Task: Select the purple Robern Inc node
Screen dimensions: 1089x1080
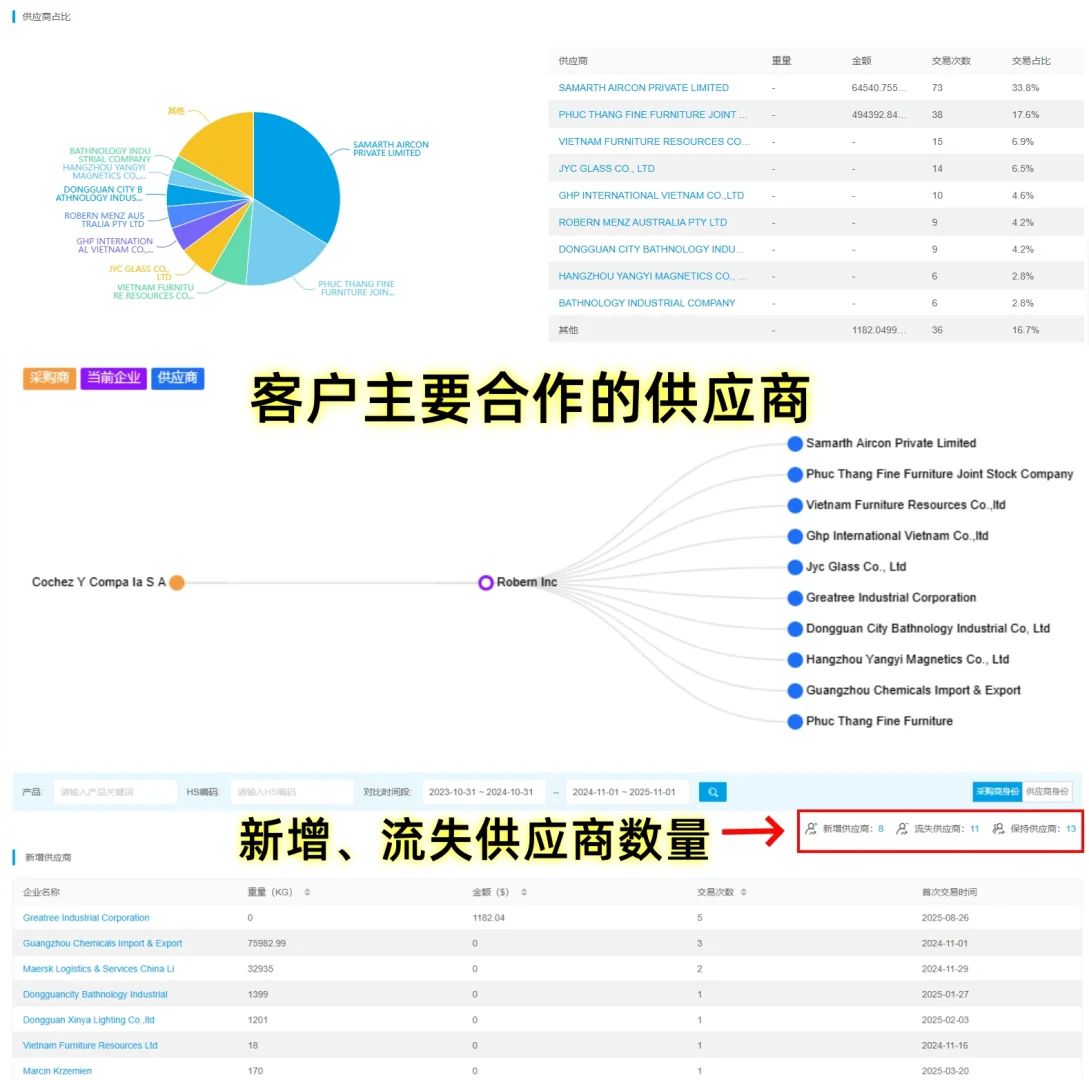Action: [486, 582]
